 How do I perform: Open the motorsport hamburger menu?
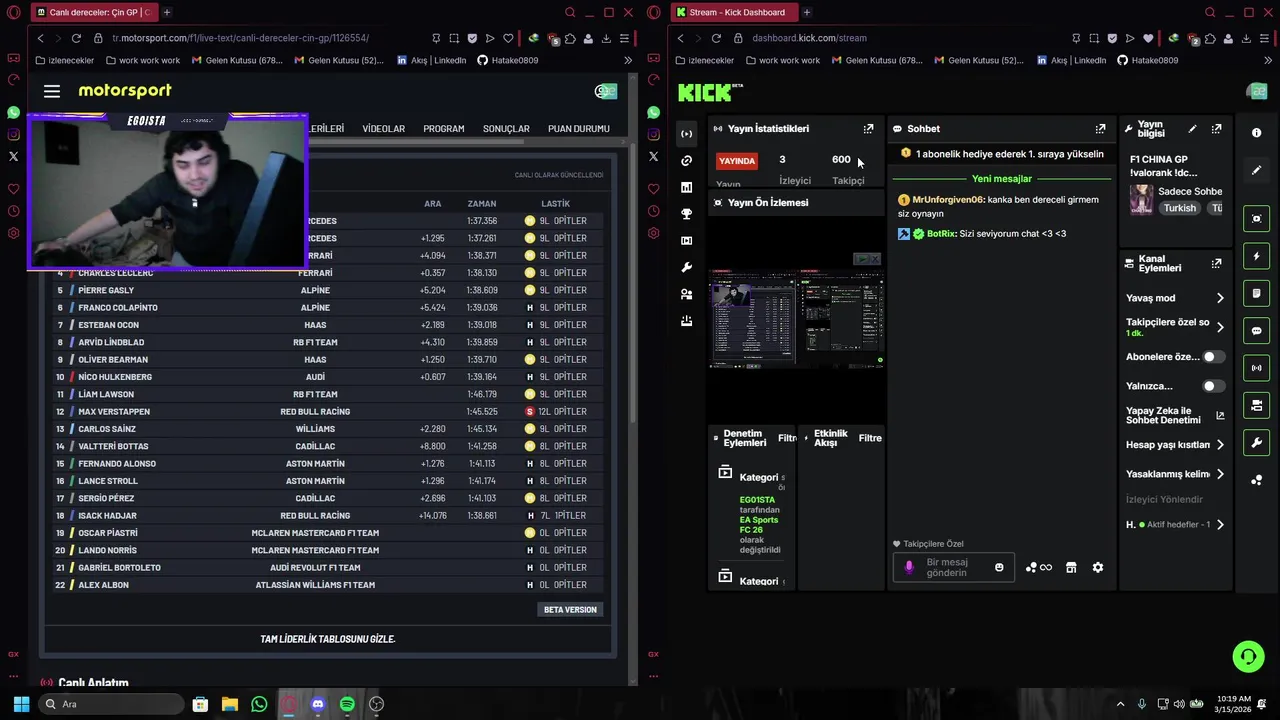(52, 91)
